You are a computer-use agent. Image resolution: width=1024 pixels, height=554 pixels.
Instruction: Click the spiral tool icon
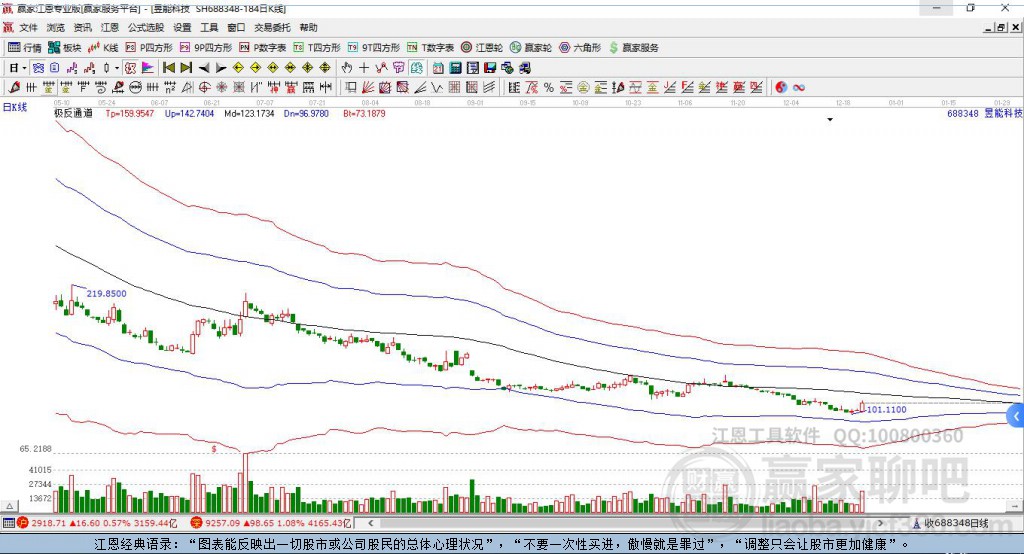(101, 88)
